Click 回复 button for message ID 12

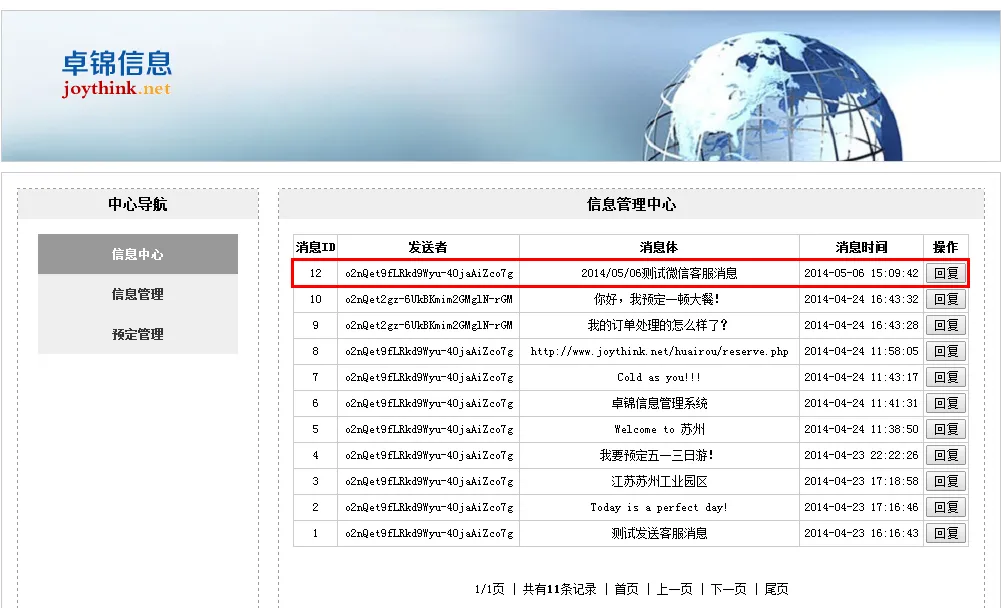click(x=945, y=273)
